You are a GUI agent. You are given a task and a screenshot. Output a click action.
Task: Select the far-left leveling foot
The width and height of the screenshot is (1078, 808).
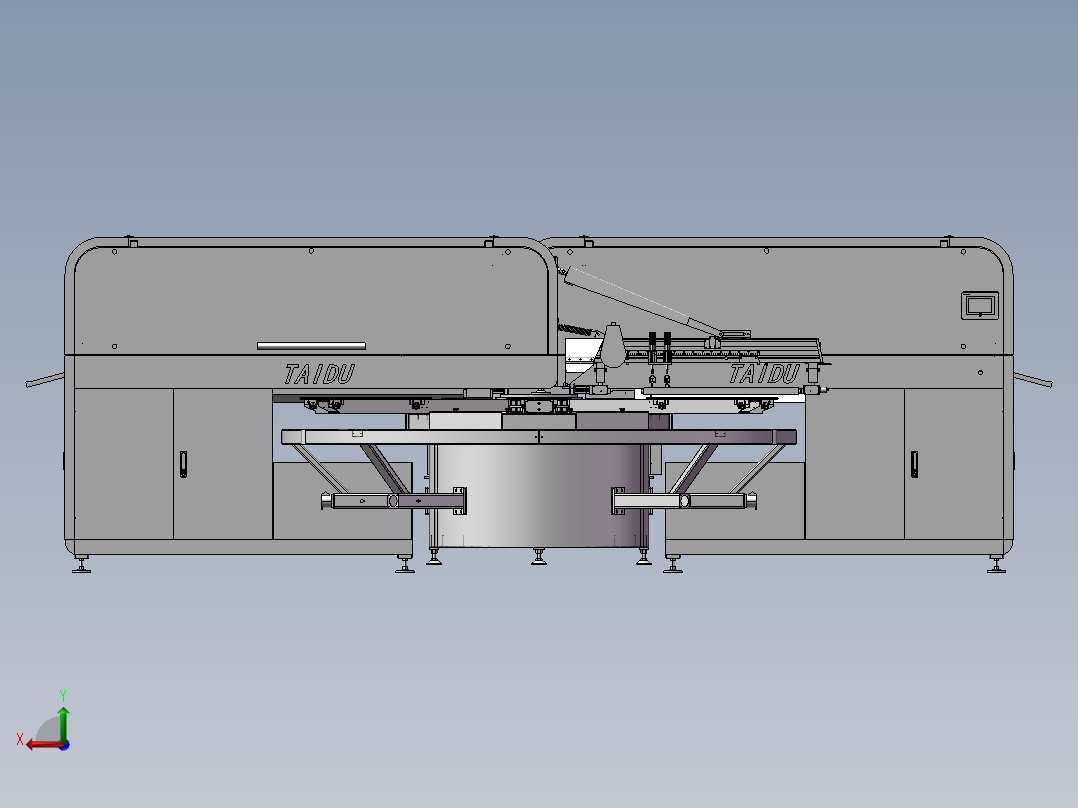coord(81,565)
